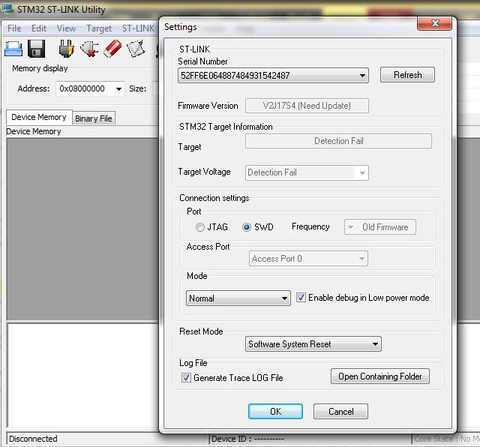Open the File menu
Image resolution: width=480 pixels, height=447 pixels.
[x=14, y=29]
